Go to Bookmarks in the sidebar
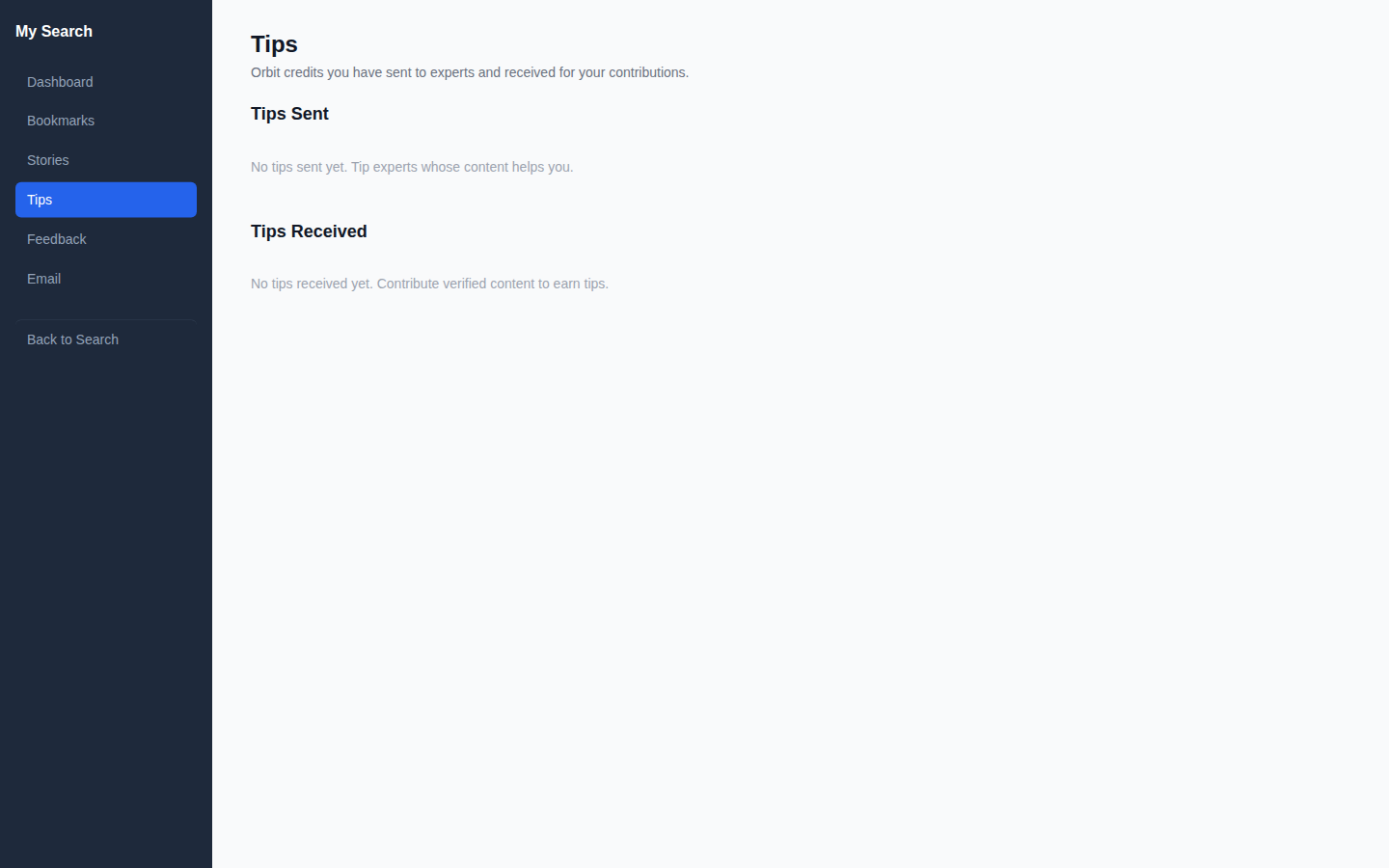Screen dimensions: 1389x868 106,121
